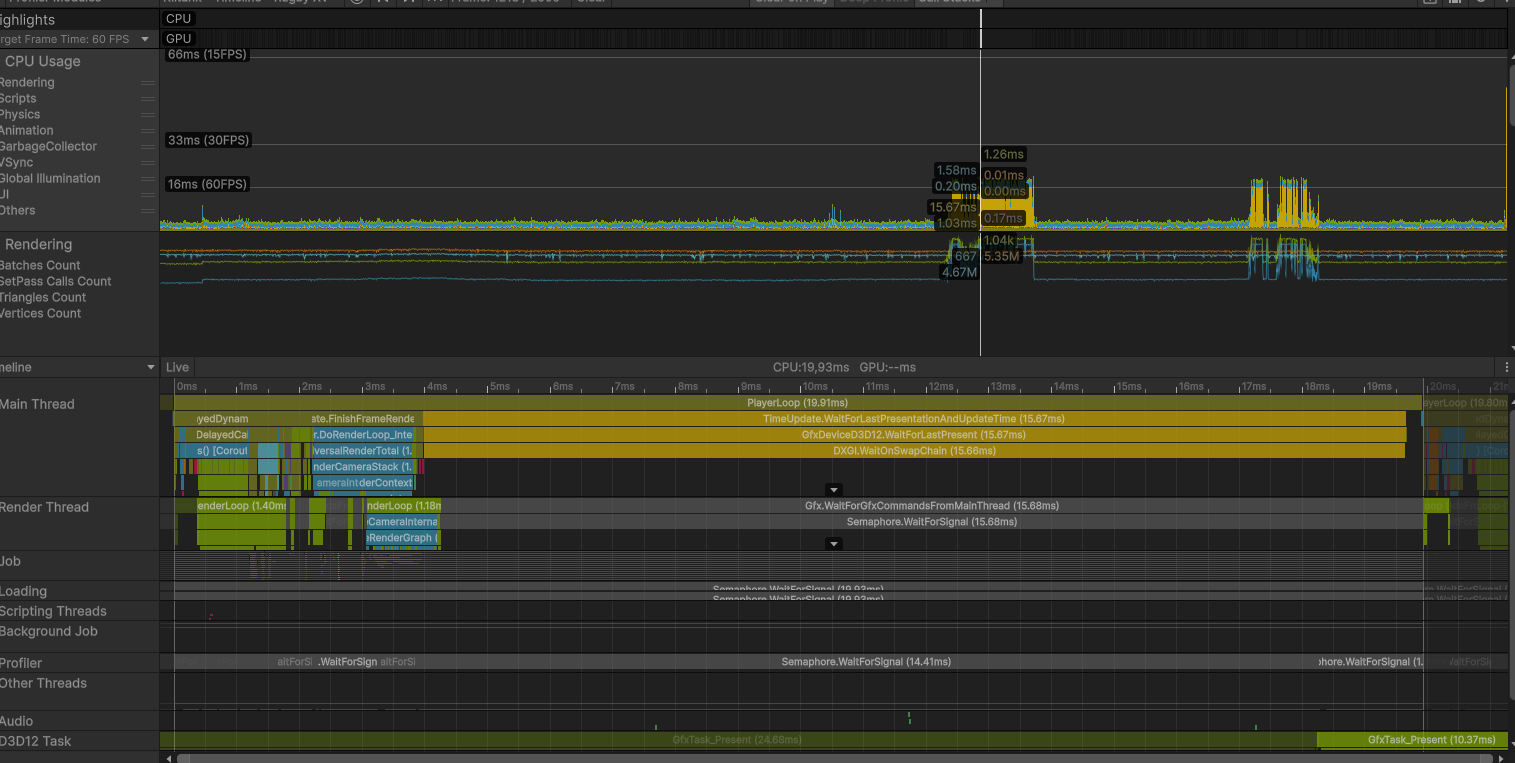Click the Scripts color swatch in CPU Usage legend
Viewport: 1515px width, 763px height.
tap(149, 98)
